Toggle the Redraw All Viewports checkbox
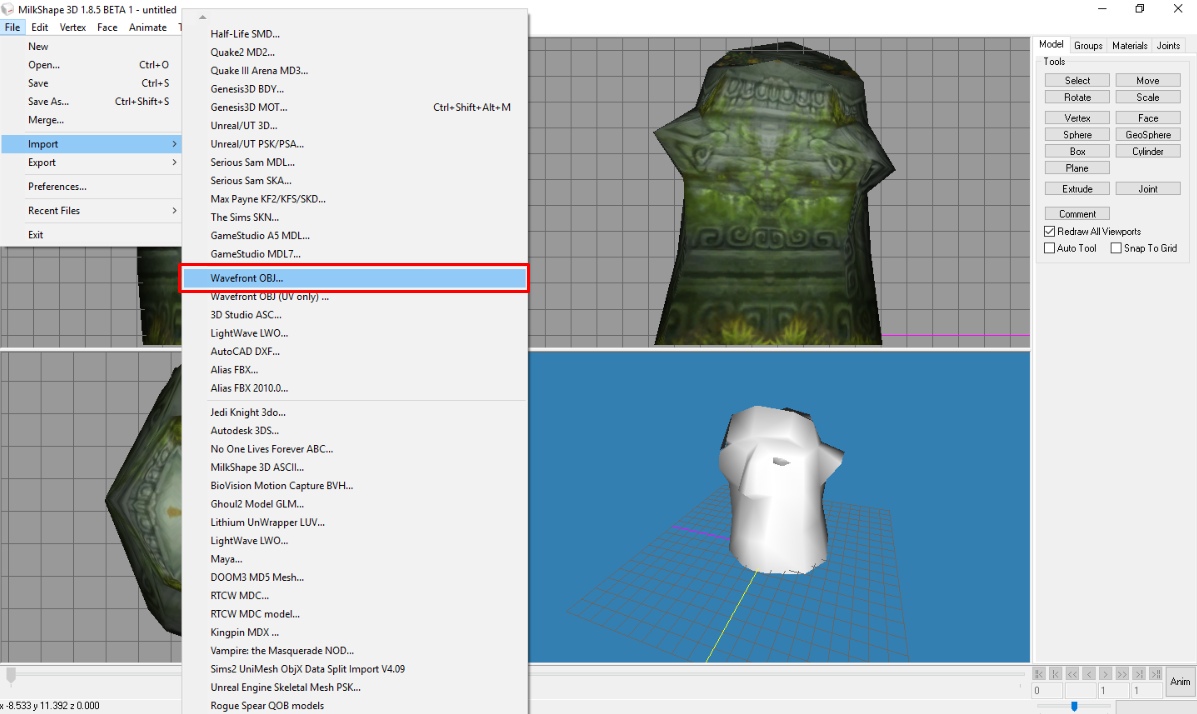 click(1050, 231)
